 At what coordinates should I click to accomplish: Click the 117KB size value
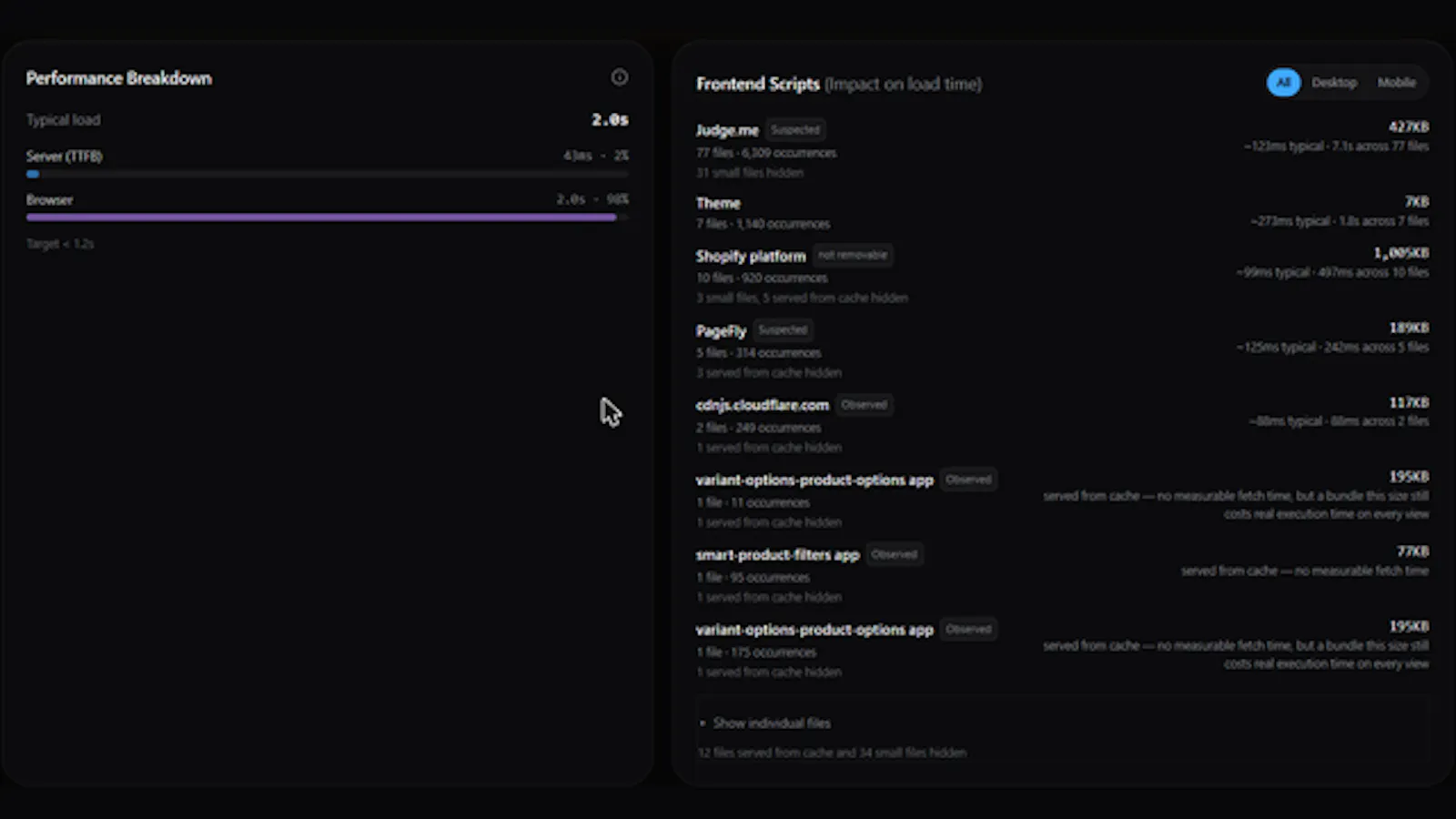click(1409, 402)
